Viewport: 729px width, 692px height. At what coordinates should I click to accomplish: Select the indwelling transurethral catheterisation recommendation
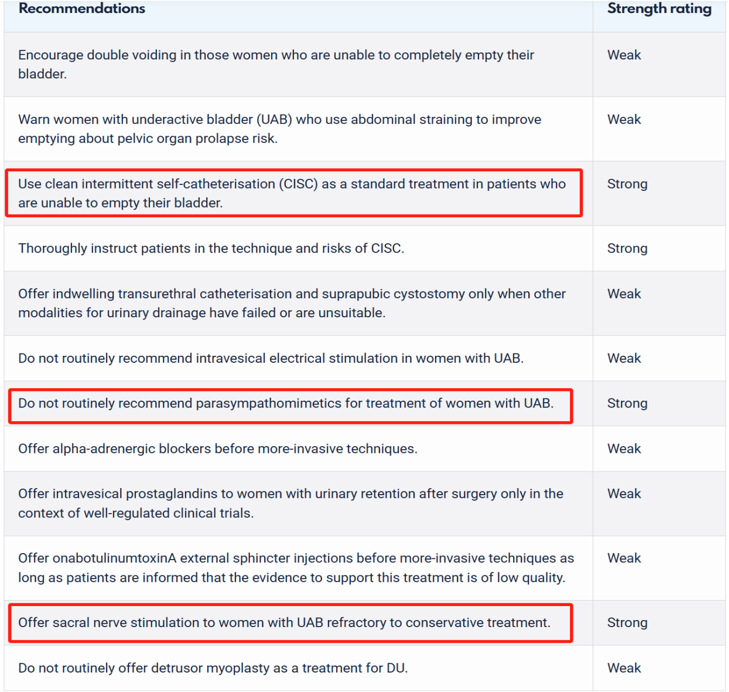click(x=292, y=303)
